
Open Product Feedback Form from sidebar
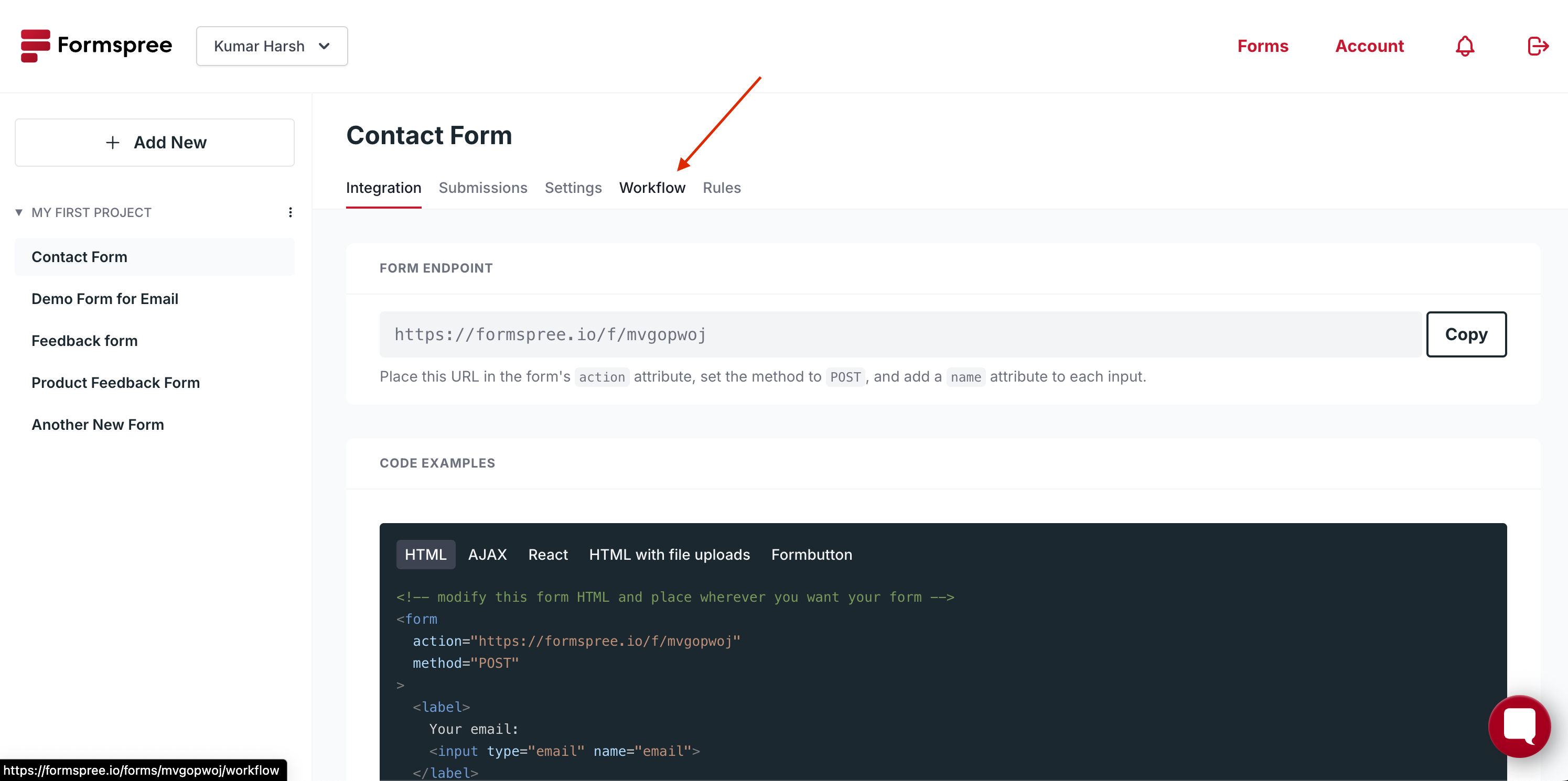(x=116, y=383)
